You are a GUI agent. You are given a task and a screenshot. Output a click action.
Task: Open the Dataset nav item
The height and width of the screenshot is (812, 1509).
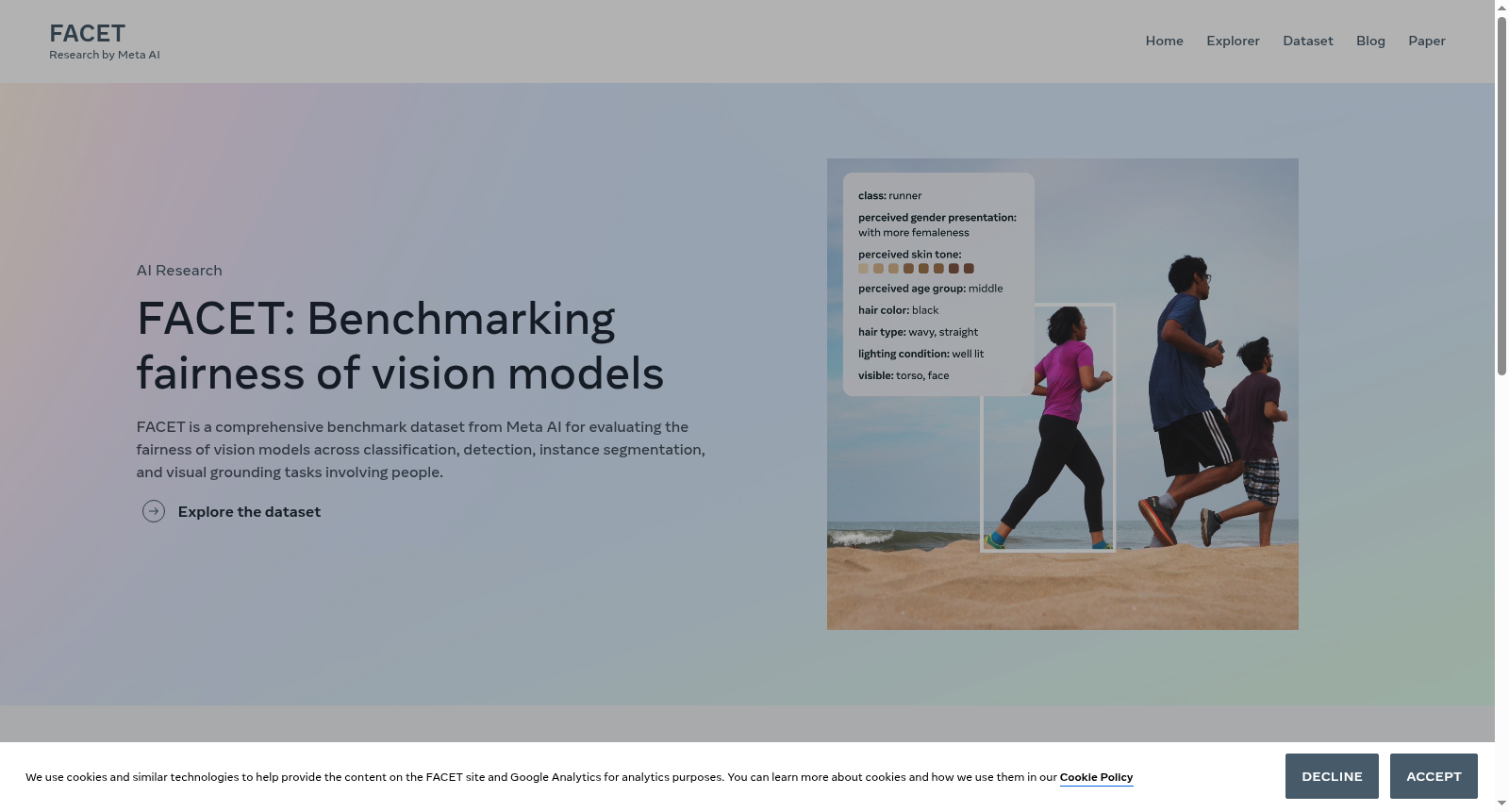tap(1307, 41)
